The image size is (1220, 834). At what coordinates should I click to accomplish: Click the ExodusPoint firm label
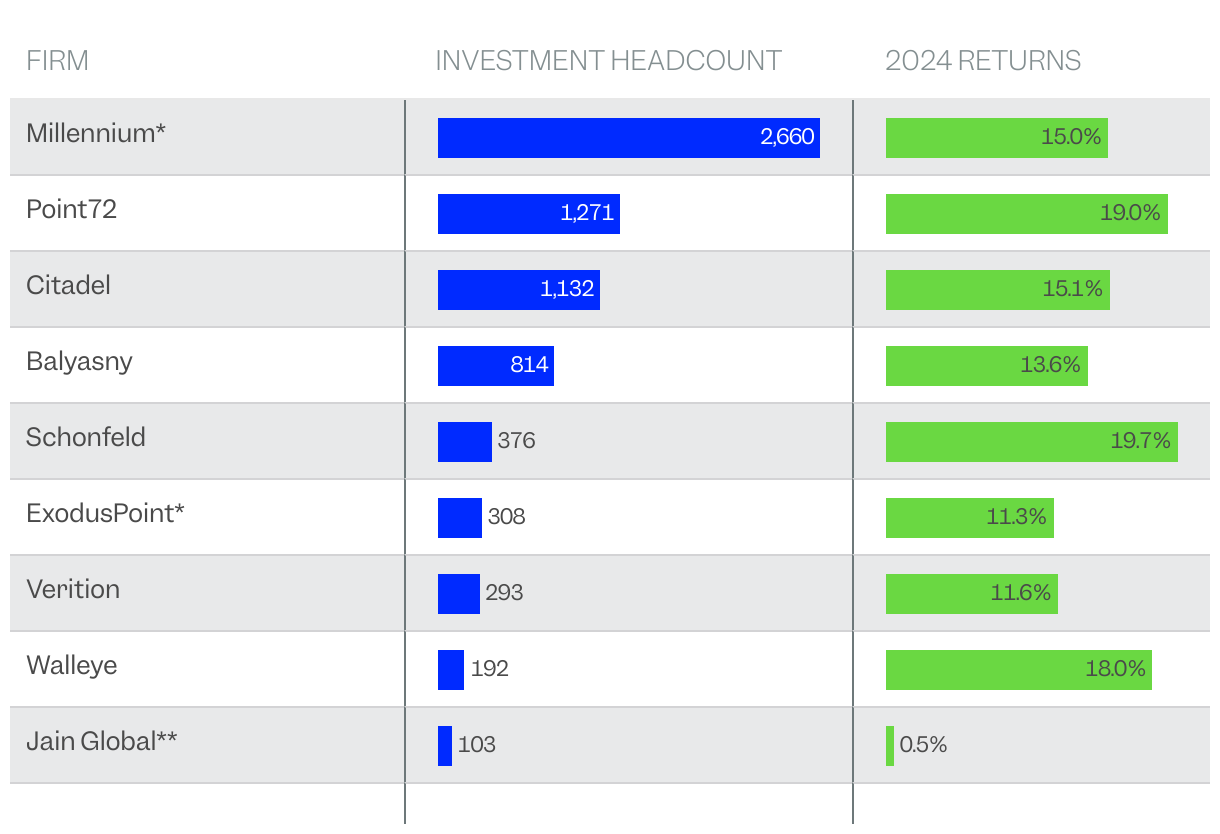pyautogui.click(x=105, y=513)
